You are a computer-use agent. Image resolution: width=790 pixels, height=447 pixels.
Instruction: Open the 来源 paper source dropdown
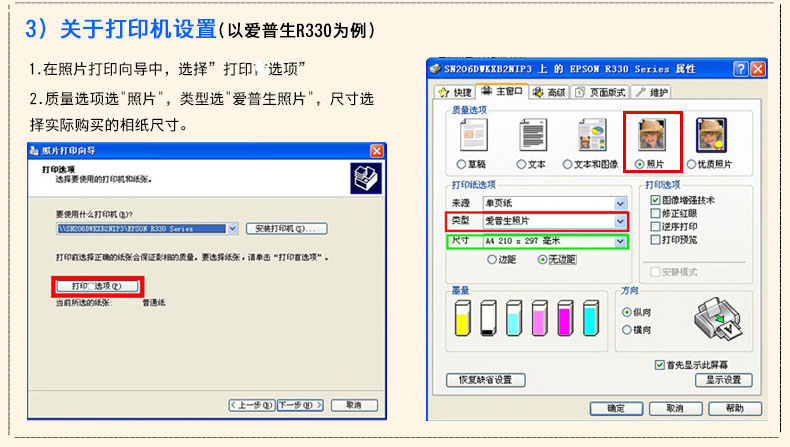[620, 203]
